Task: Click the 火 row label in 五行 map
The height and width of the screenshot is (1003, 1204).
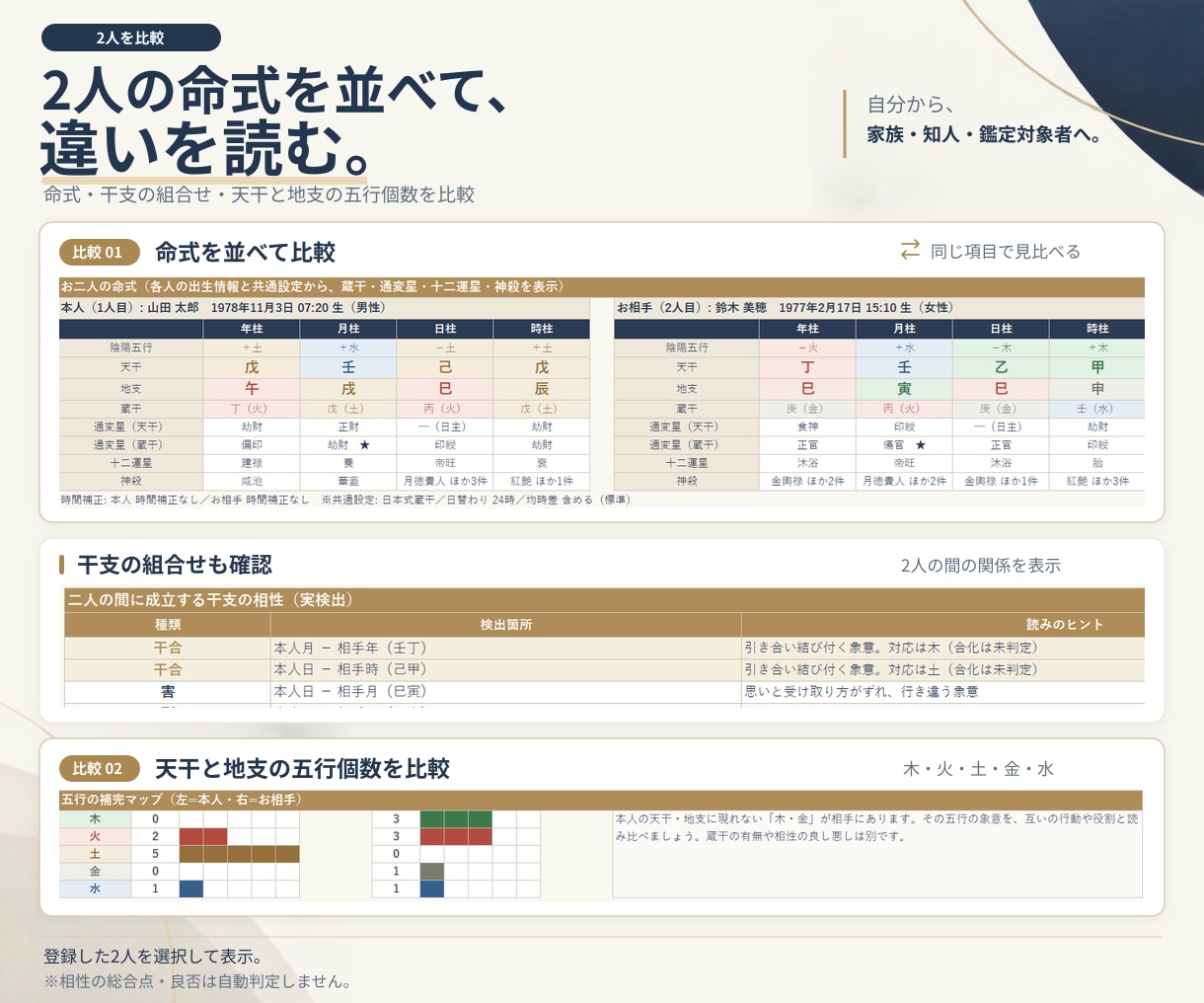Action: (x=95, y=837)
